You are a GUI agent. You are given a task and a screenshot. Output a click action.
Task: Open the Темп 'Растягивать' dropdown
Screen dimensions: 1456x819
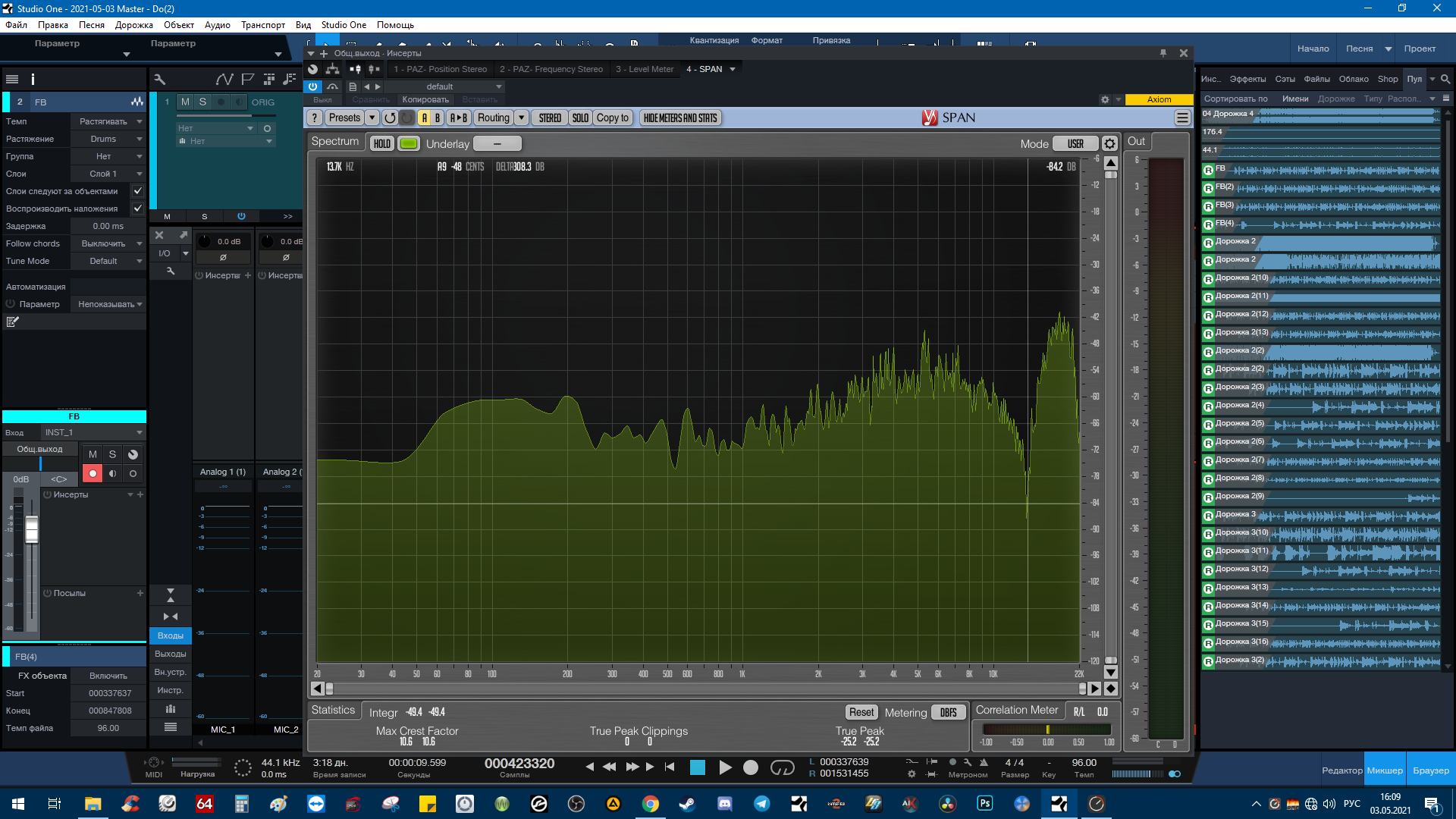(x=108, y=121)
